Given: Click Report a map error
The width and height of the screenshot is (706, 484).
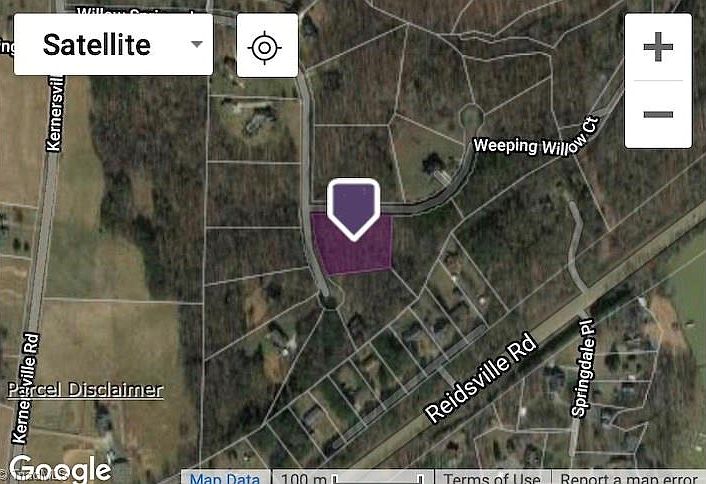Looking at the screenshot, I should [x=629, y=477].
